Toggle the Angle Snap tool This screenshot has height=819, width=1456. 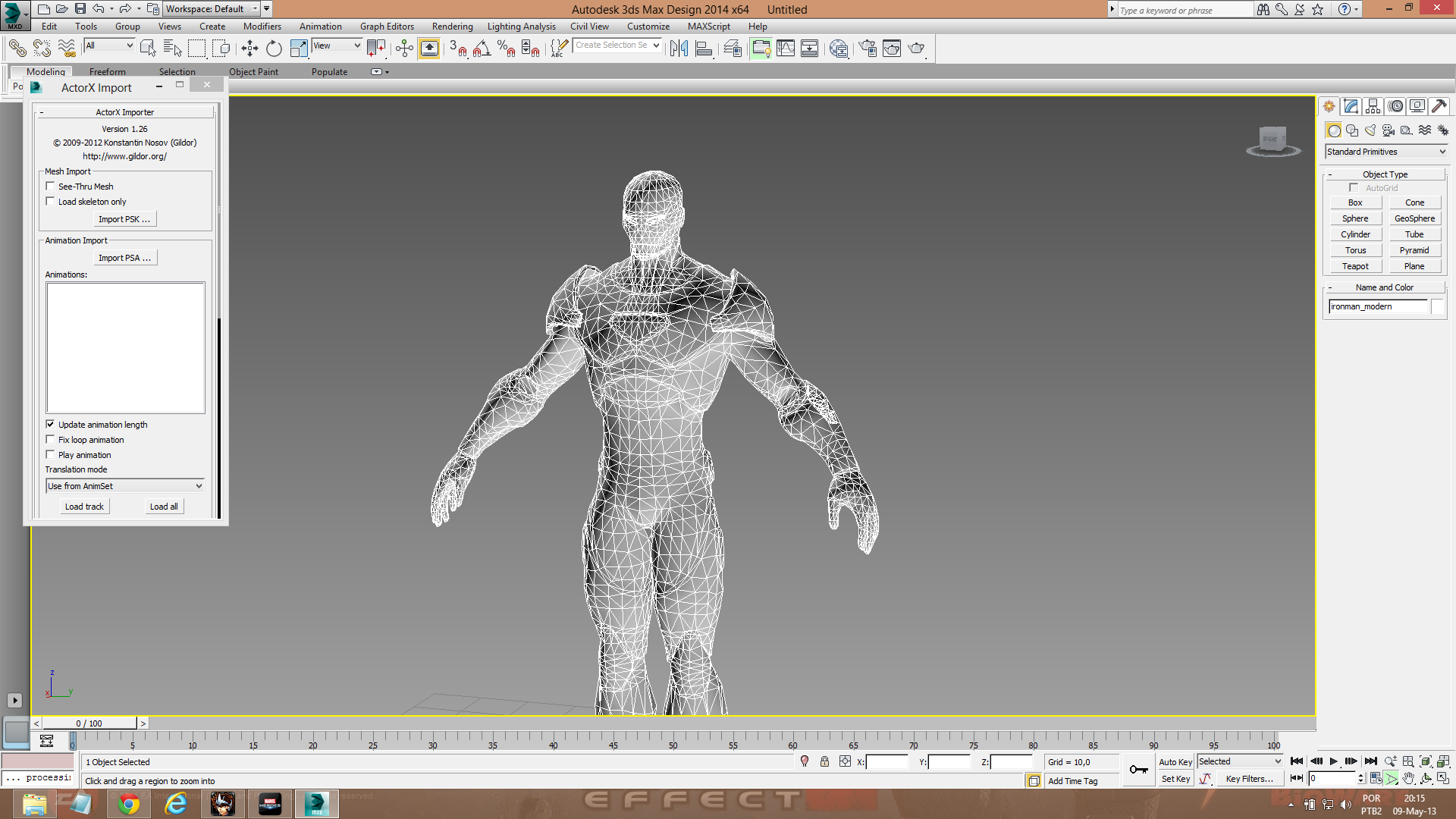[482, 49]
